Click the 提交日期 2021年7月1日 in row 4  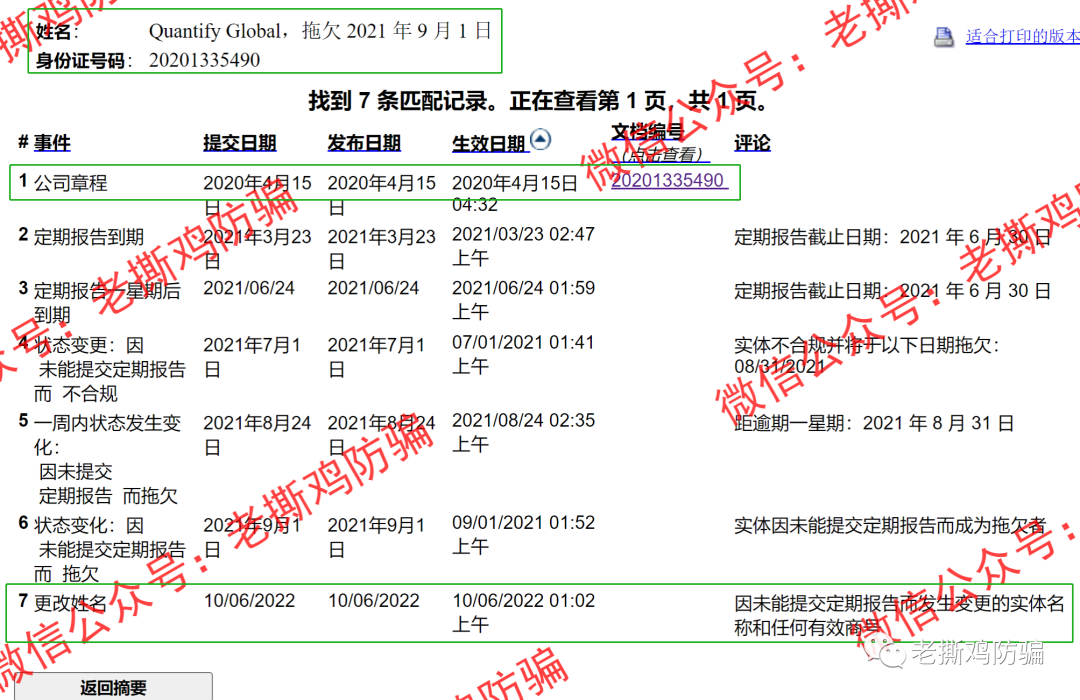252,357
